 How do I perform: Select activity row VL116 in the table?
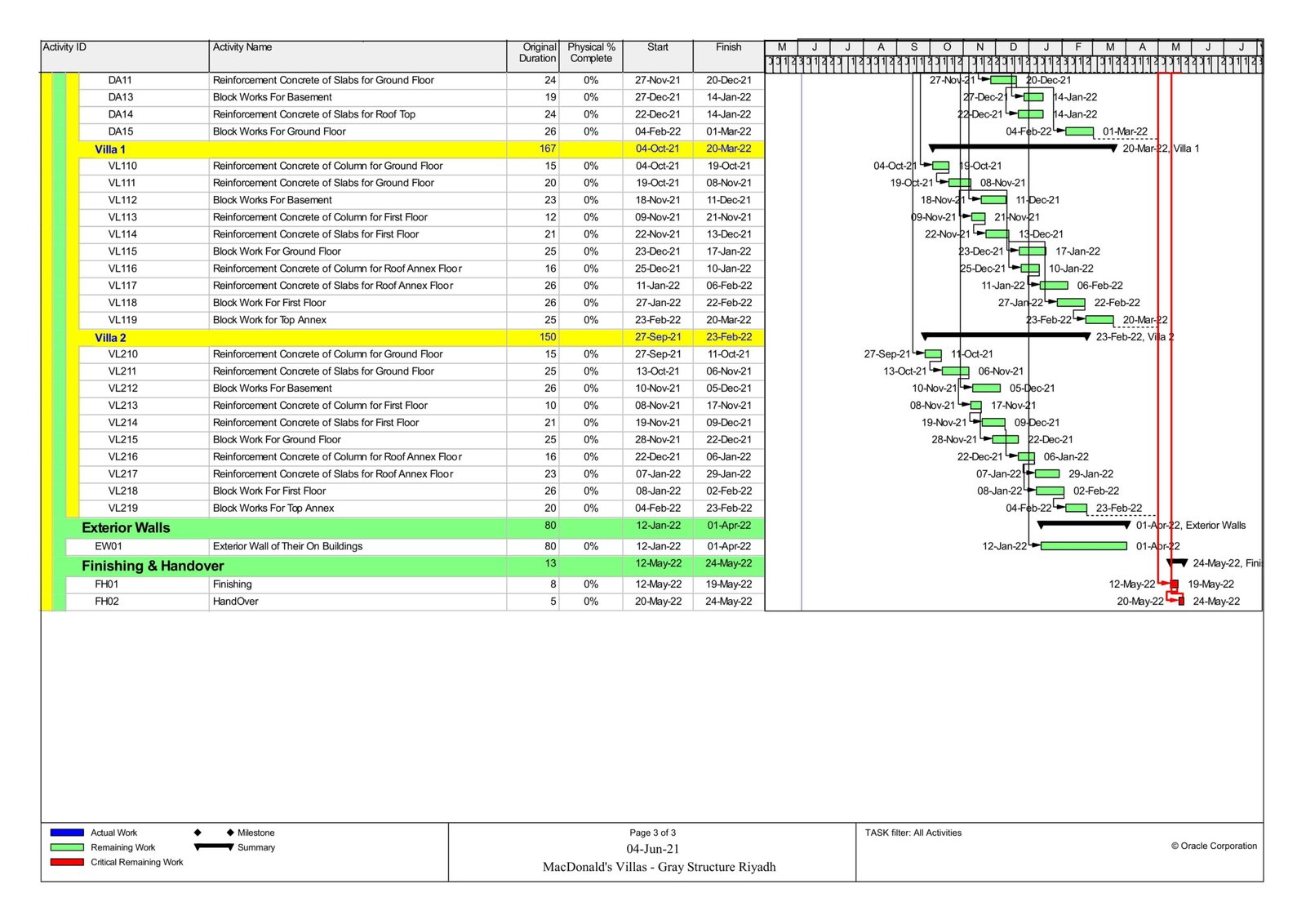click(122, 269)
